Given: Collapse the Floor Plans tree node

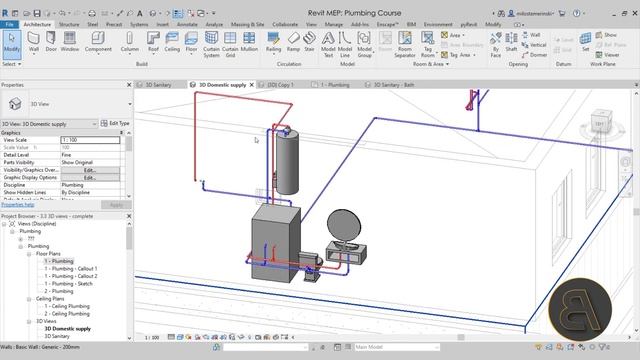Looking at the screenshot, I should [29, 254].
